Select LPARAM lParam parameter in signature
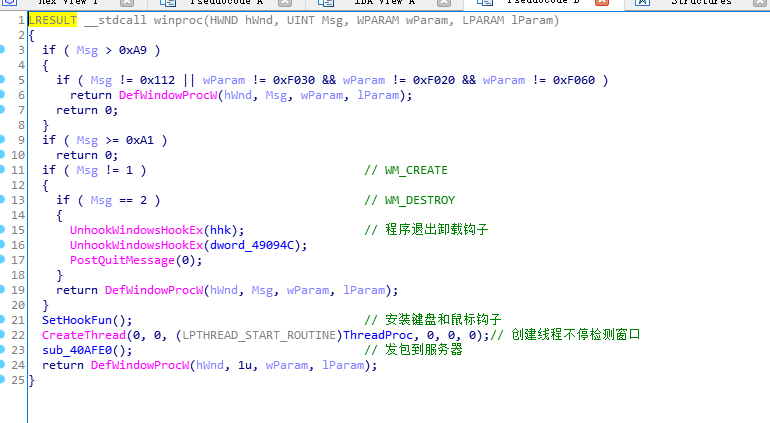 pyautogui.click(x=507, y=20)
